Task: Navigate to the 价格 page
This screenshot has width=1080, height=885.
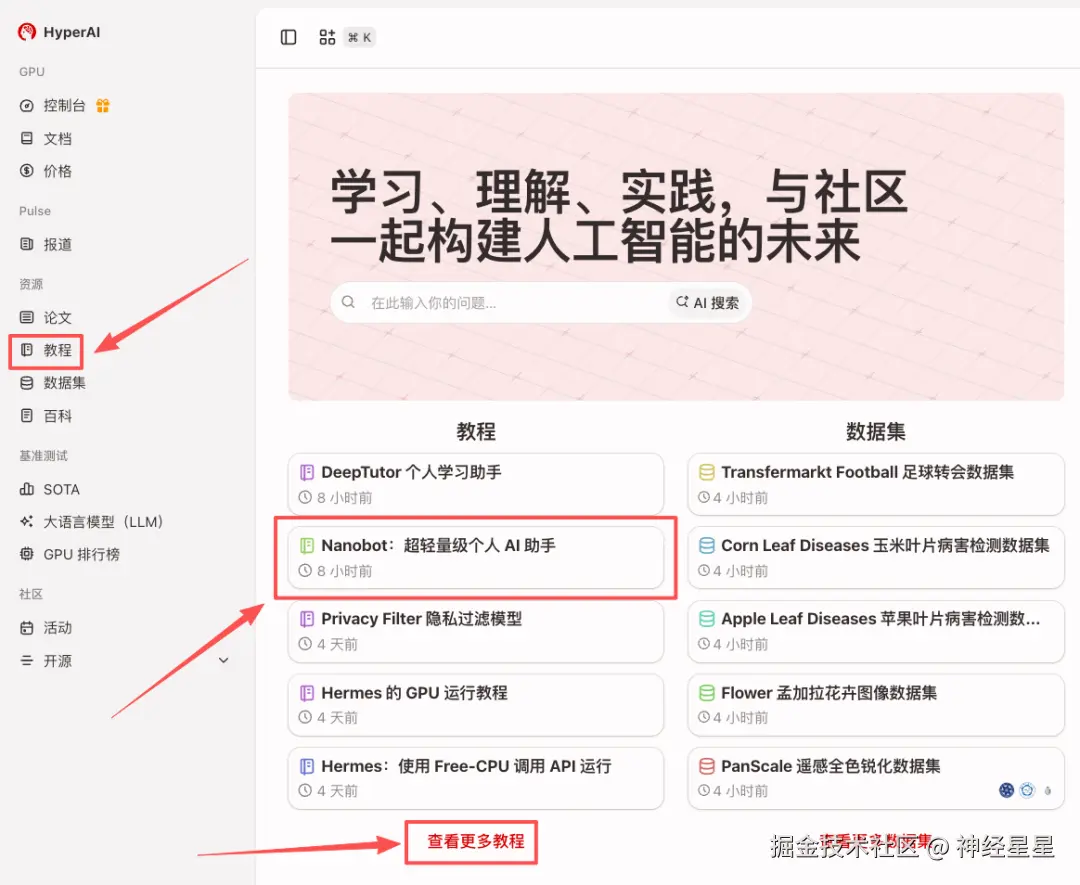Action: pos(57,171)
